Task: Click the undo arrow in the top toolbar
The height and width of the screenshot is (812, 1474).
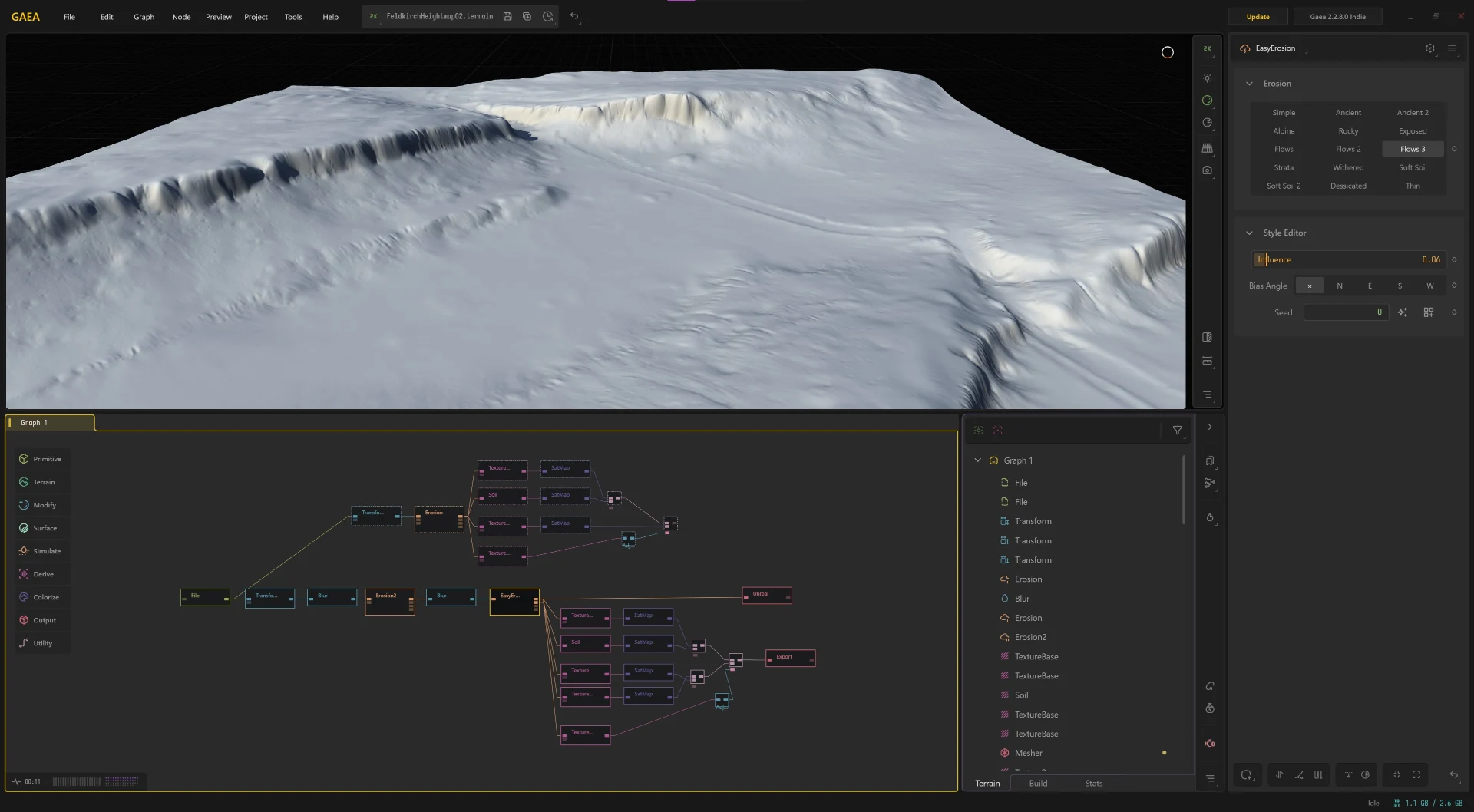Action: pyautogui.click(x=574, y=16)
